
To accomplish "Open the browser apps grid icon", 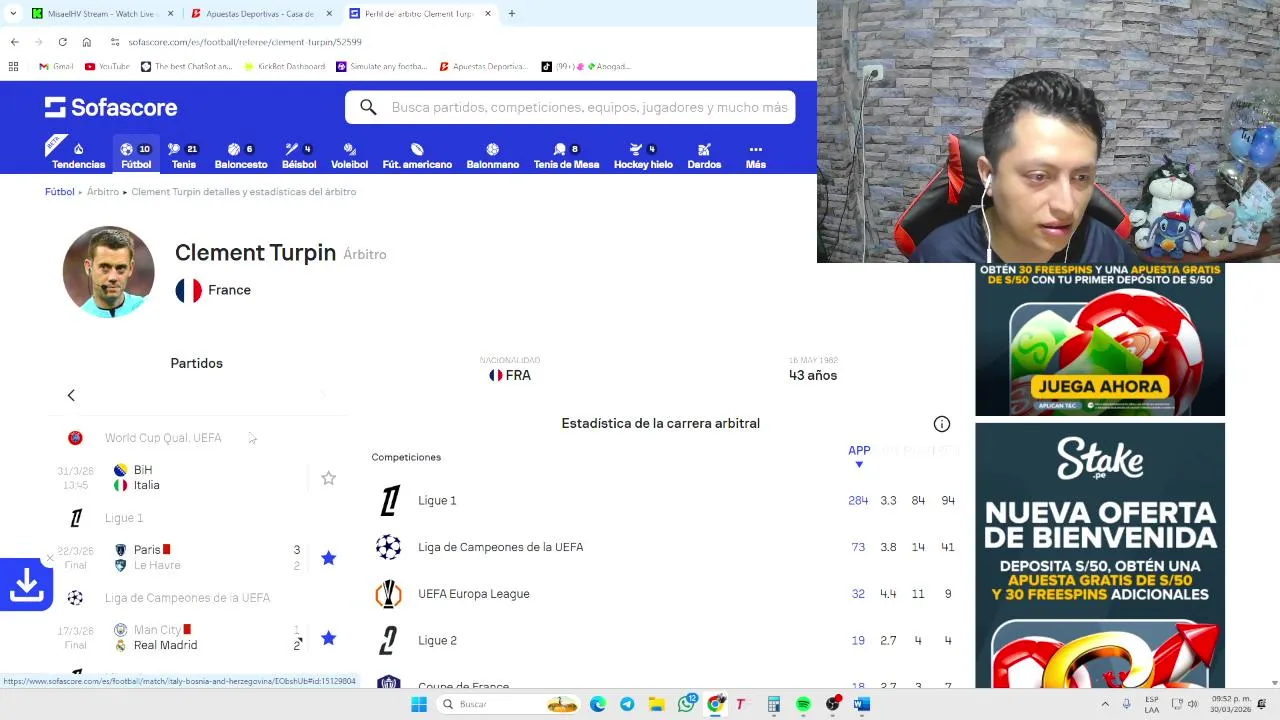I will click(x=13, y=66).
